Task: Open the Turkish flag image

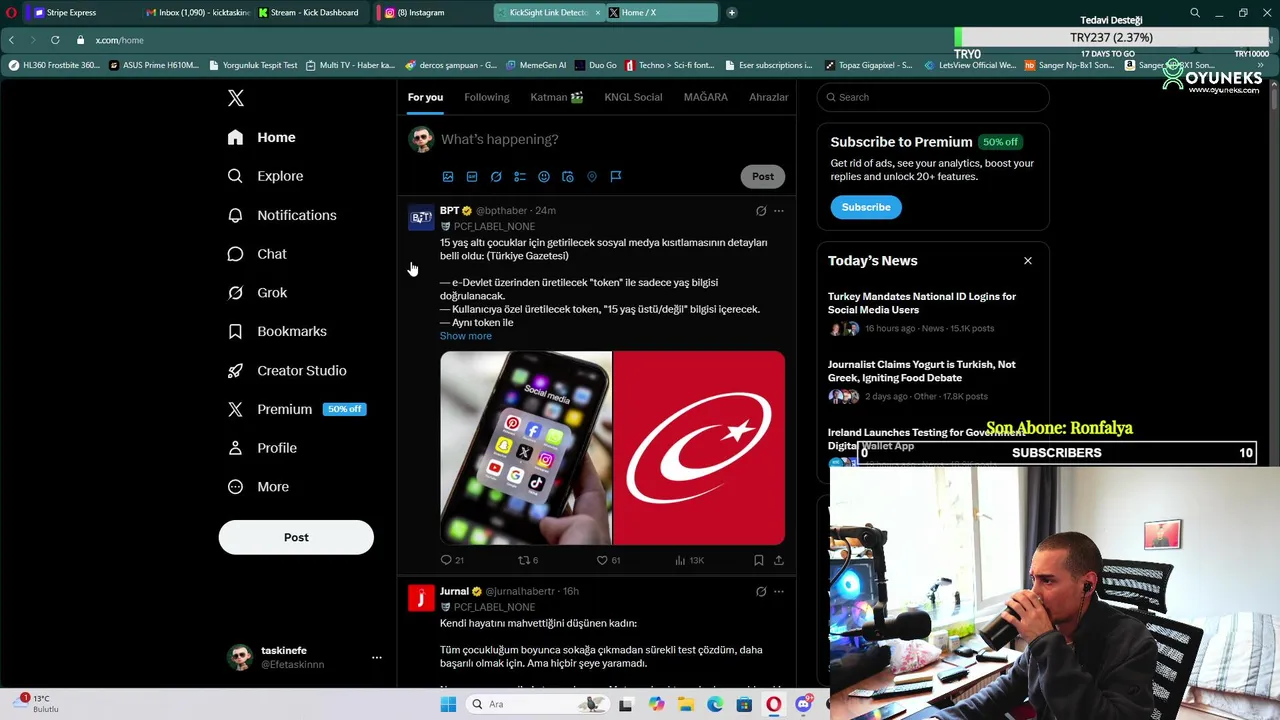Action: coord(699,448)
